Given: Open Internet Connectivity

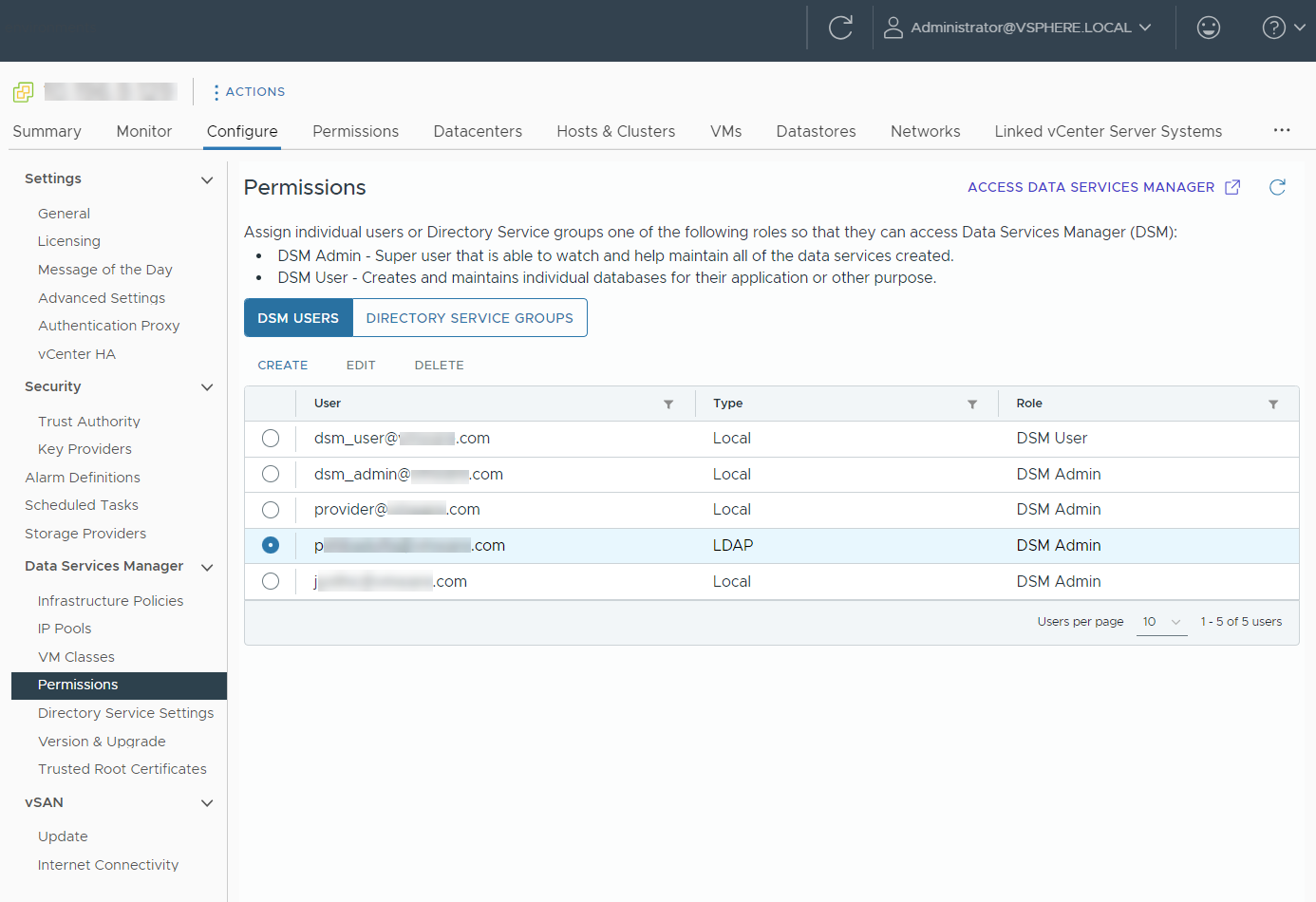Looking at the screenshot, I should tap(108, 865).
